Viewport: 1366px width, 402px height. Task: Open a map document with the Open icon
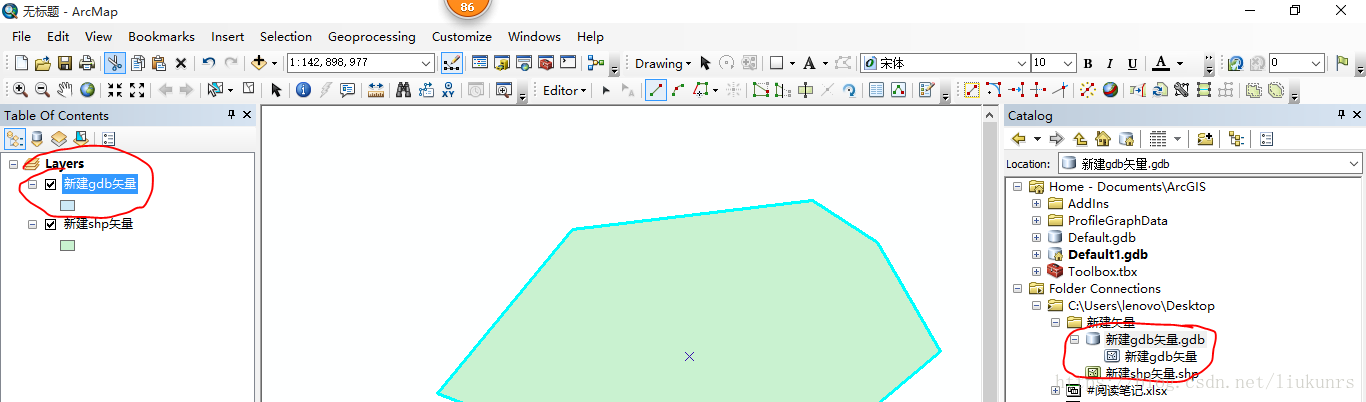point(44,63)
